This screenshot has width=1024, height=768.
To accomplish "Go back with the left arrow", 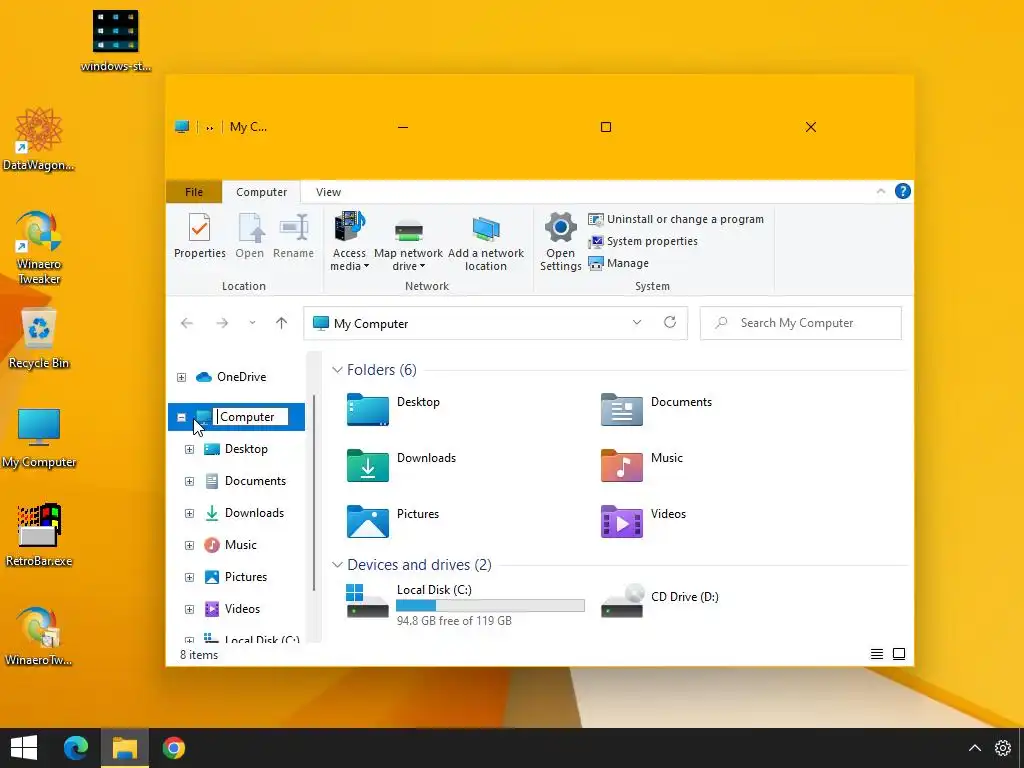I will click(187, 323).
